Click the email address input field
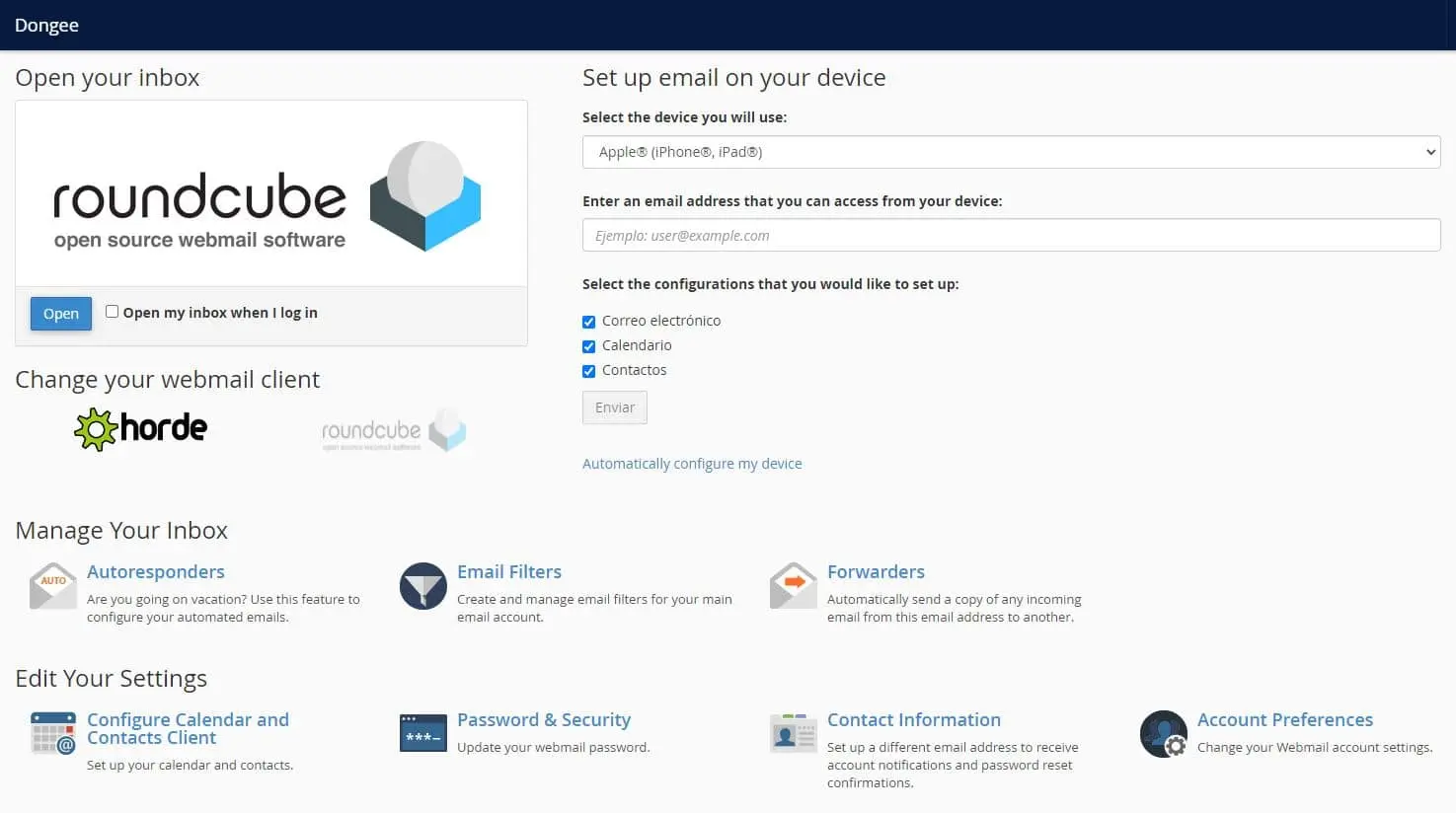 1012,235
